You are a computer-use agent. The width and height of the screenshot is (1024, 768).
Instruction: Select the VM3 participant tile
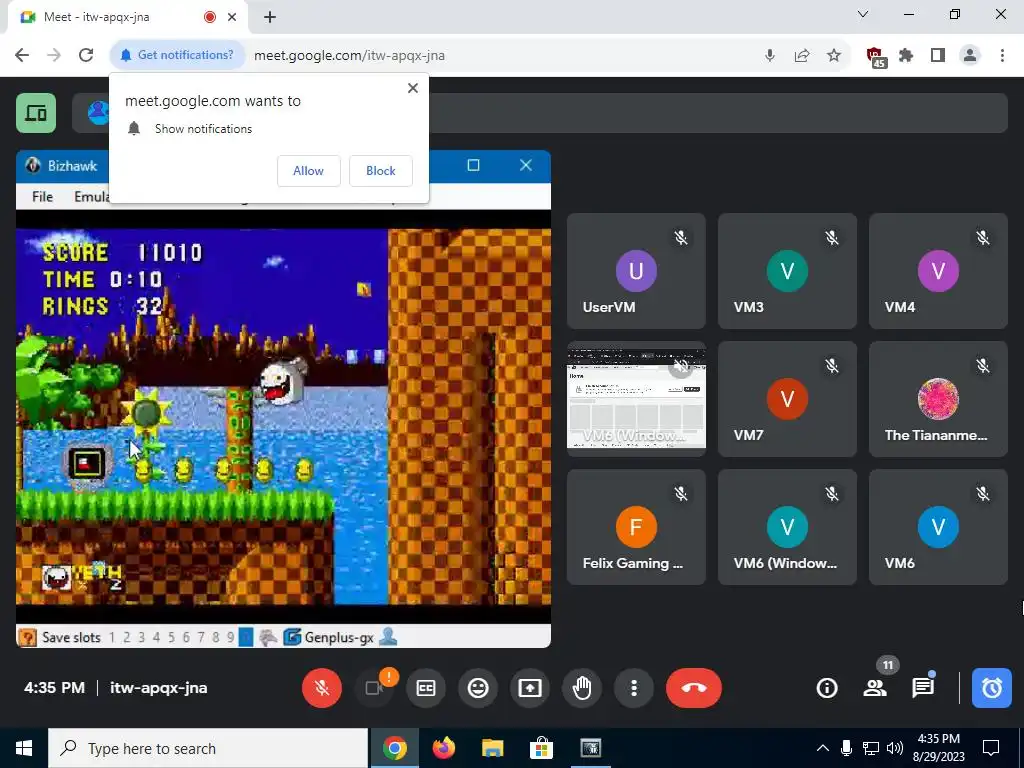click(787, 271)
